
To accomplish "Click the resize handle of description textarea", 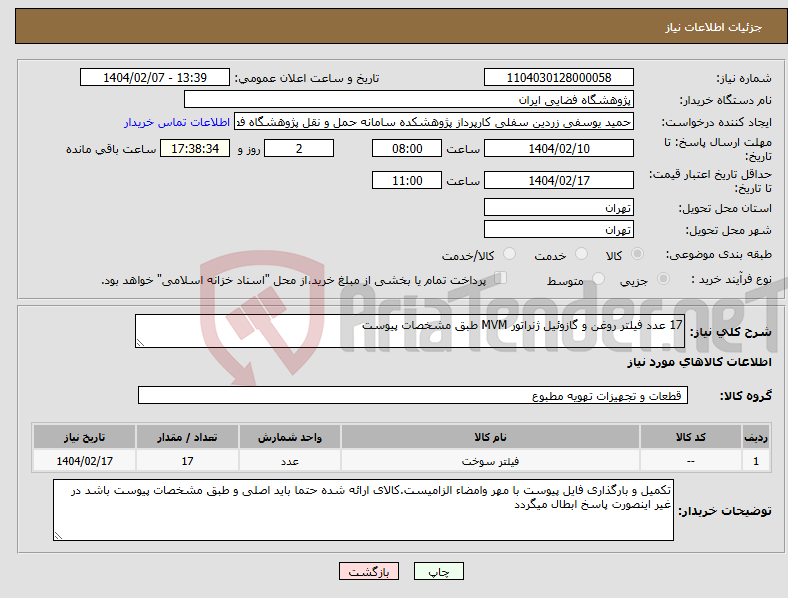I will (140, 343).
